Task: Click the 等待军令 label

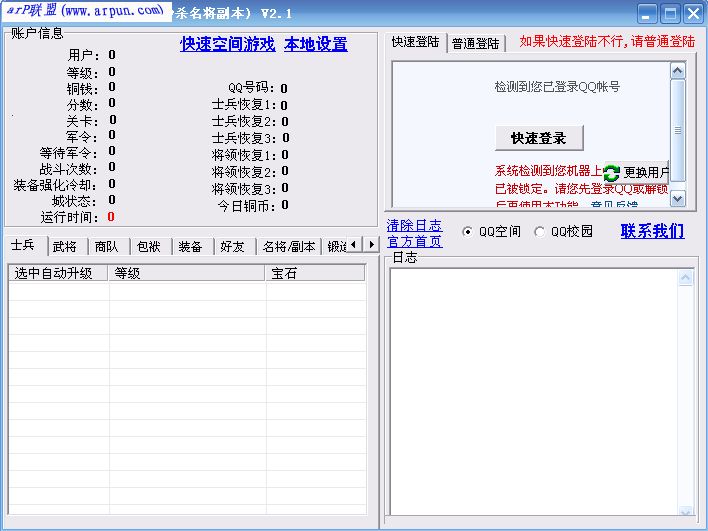Action: [x=68, y=153]
